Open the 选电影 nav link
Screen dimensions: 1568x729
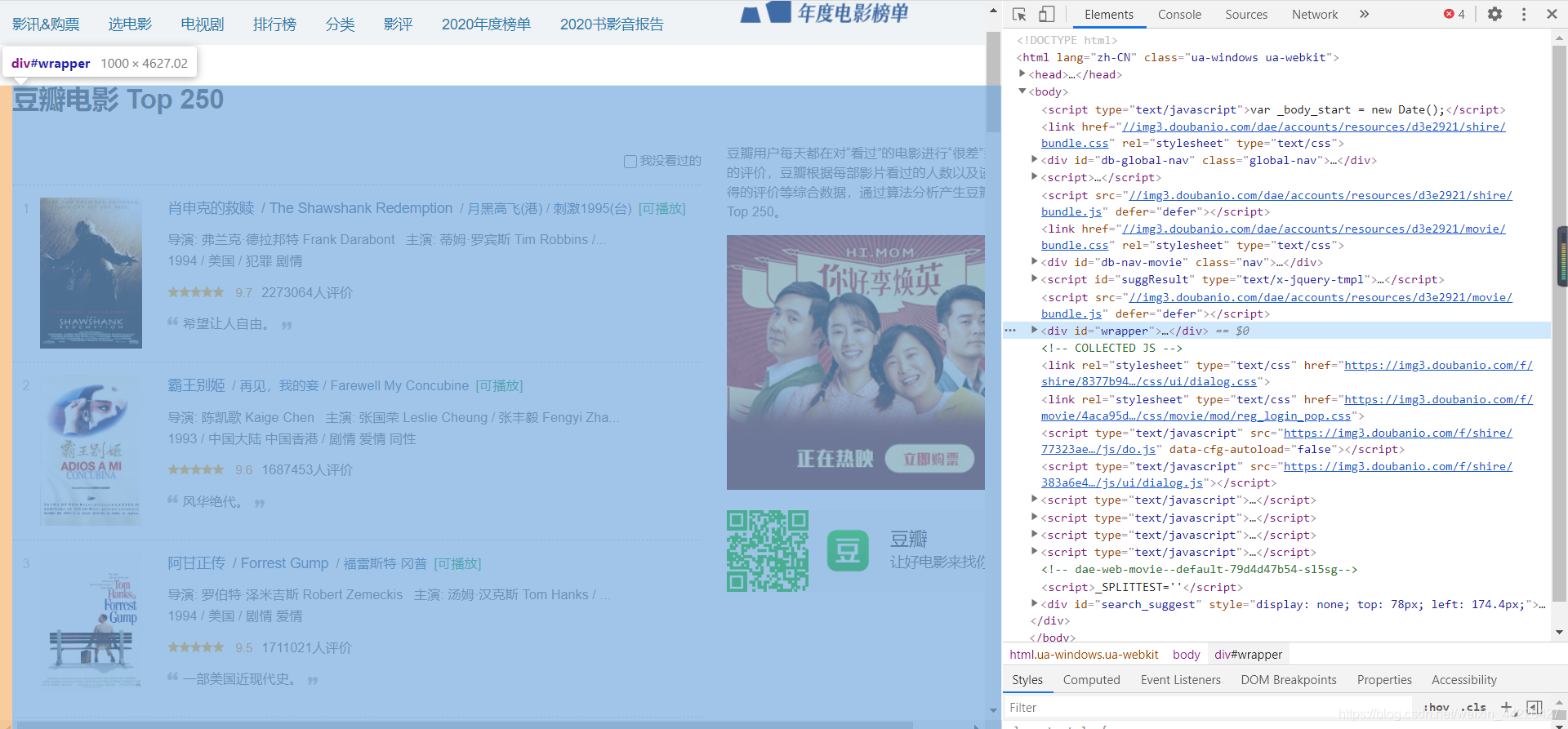131,24
